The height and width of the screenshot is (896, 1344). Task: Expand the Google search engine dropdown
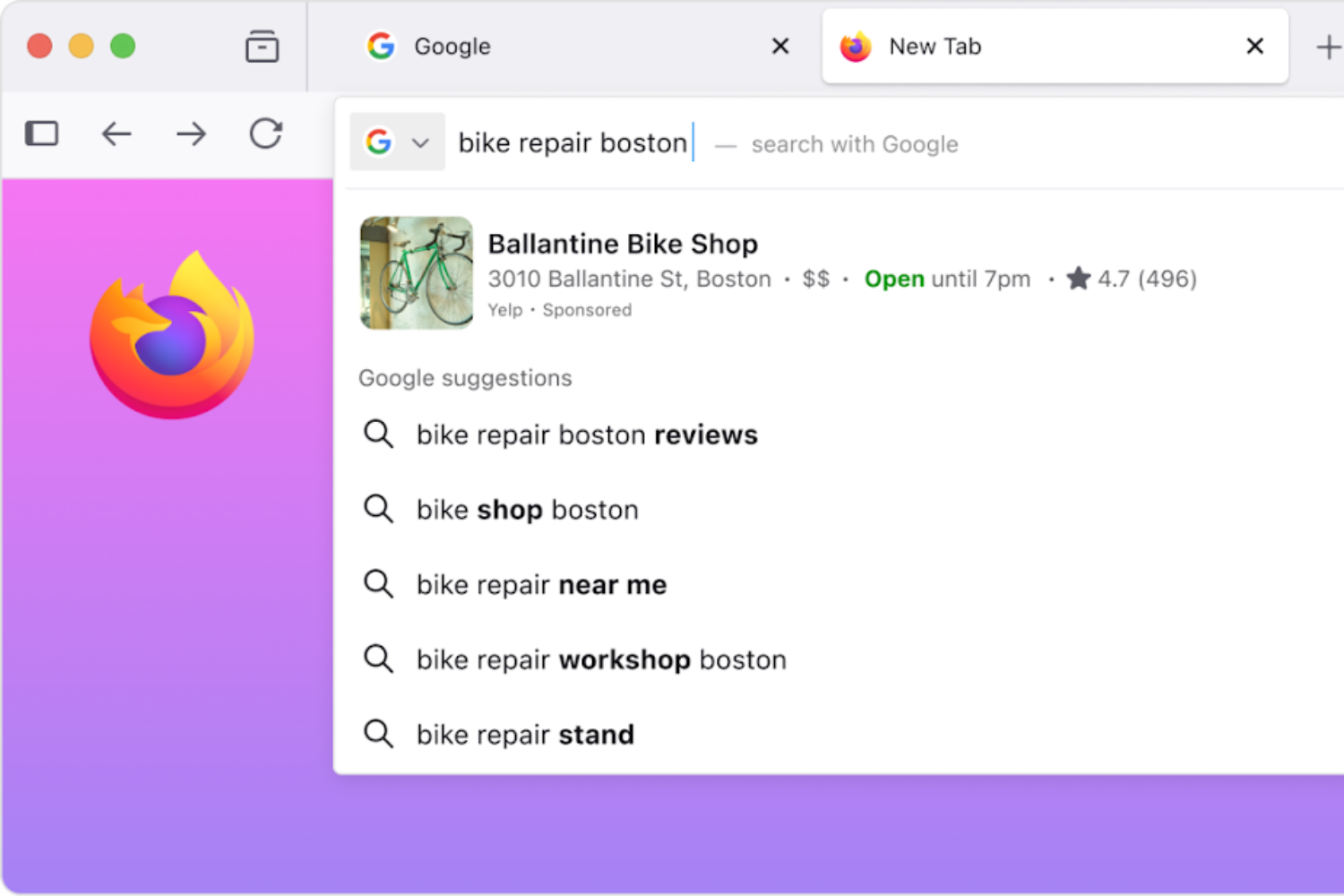[420, 142]
